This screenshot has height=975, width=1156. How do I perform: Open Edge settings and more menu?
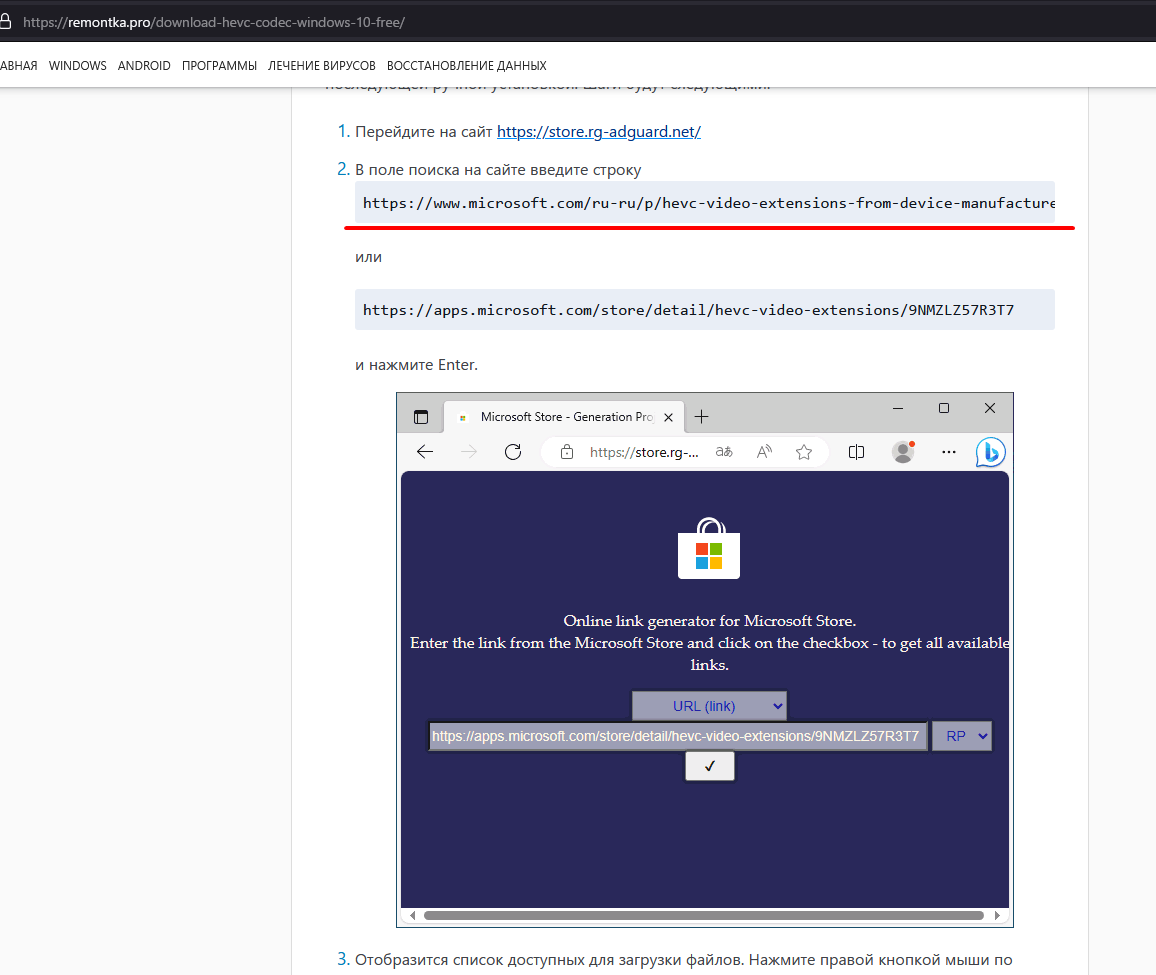[x=949, y=452]
